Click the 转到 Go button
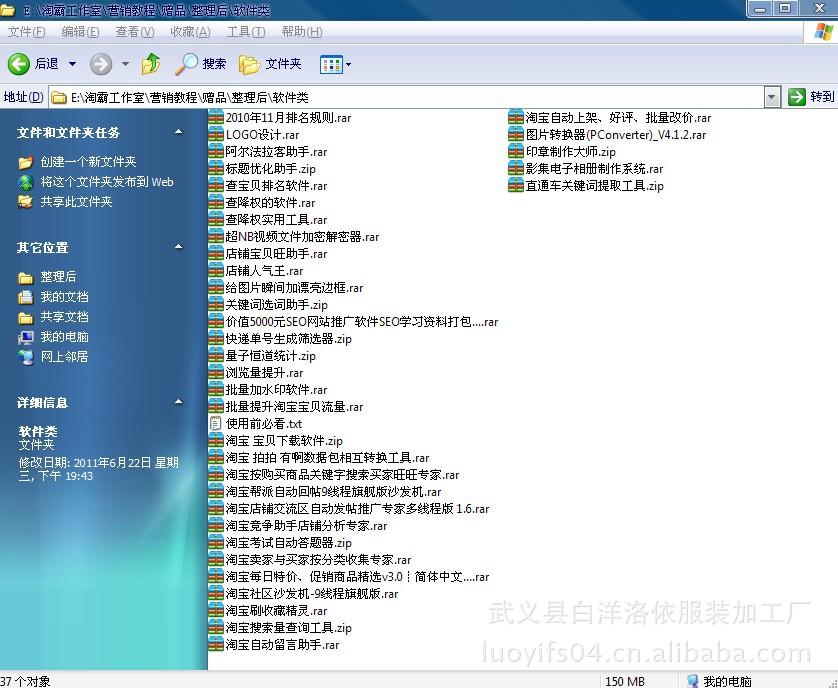Image resolution: width=838 pixels, height=688 pixels. (x=811, y=97)
